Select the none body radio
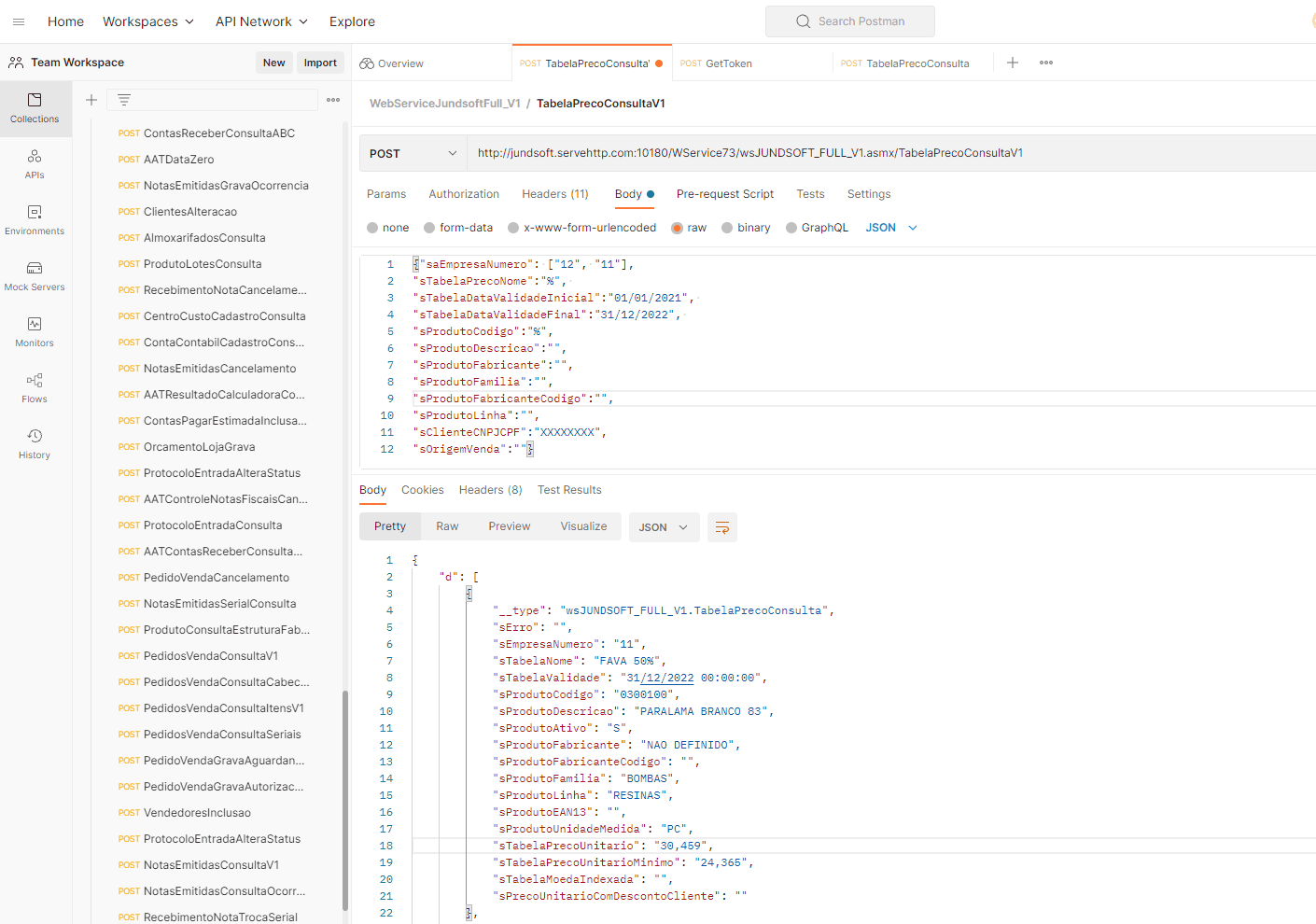The width and height of the screenshot is (1316, 924). coord(372,228)
